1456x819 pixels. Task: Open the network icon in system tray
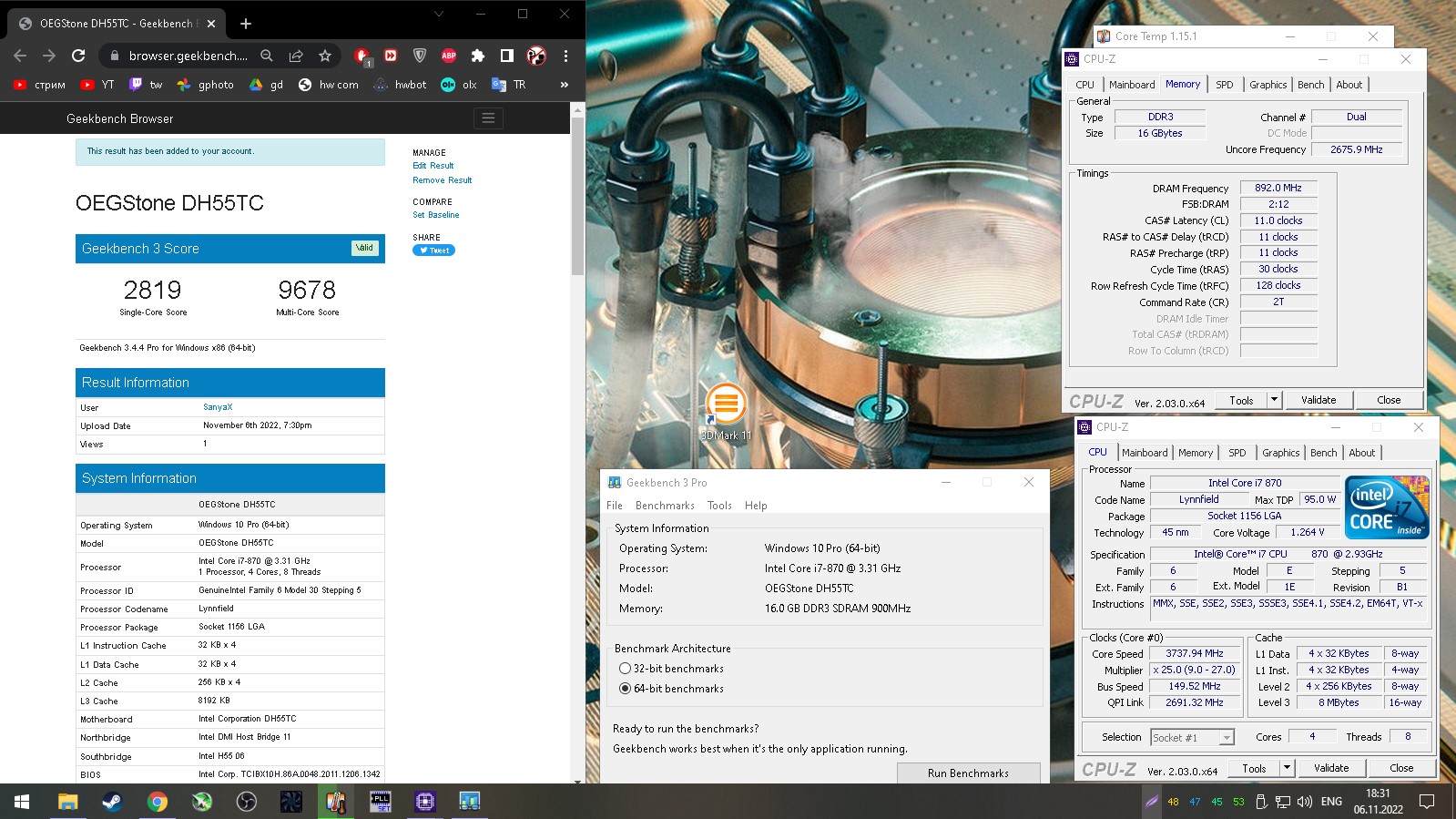click(1282, 802)
